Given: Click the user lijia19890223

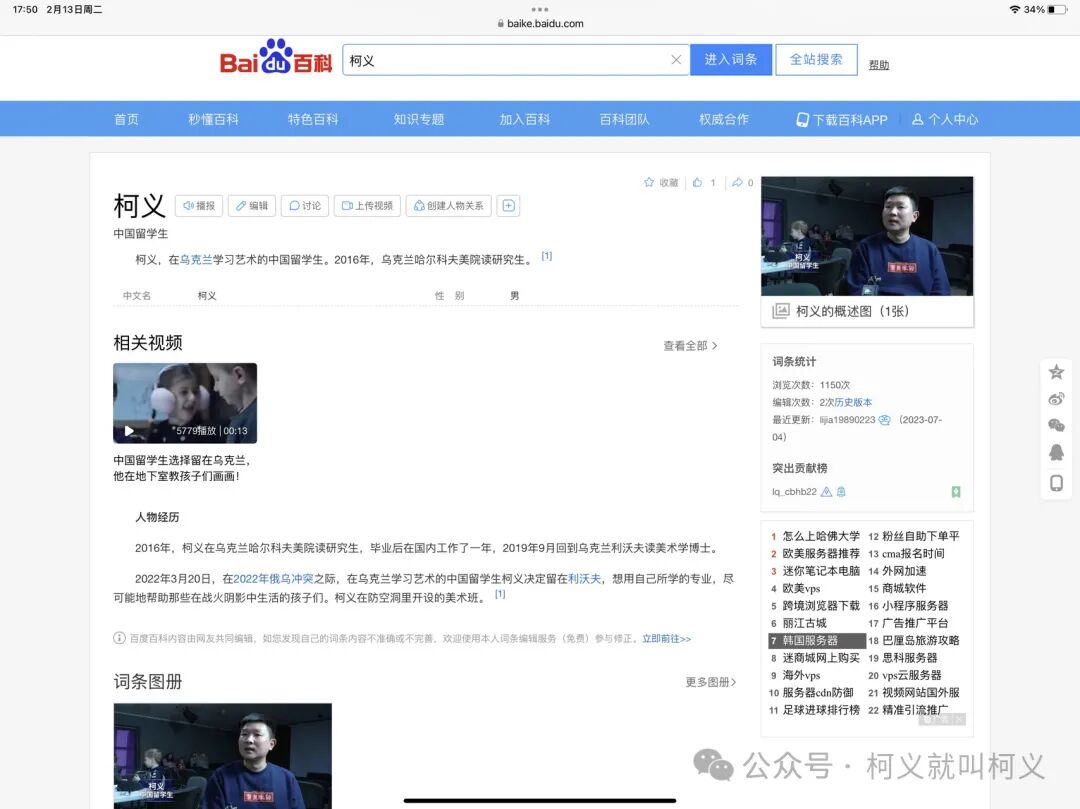Looking at the screenshot, I should click(847, 419).
